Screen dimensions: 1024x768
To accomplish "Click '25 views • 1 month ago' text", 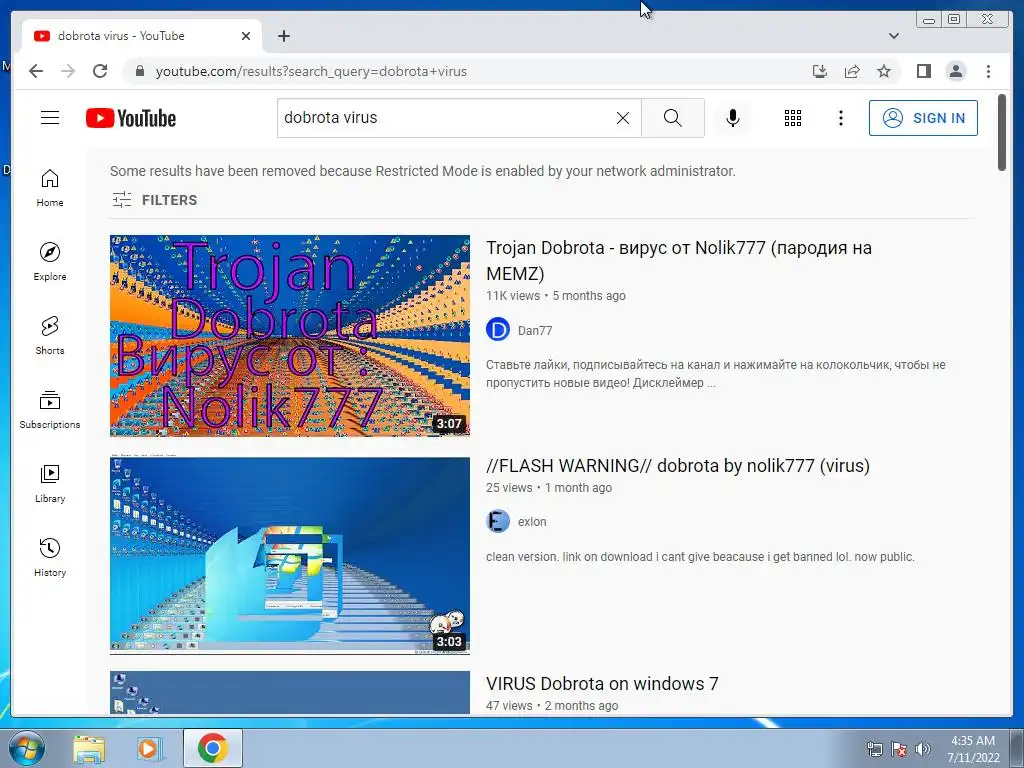I will (x=549, y=488).
